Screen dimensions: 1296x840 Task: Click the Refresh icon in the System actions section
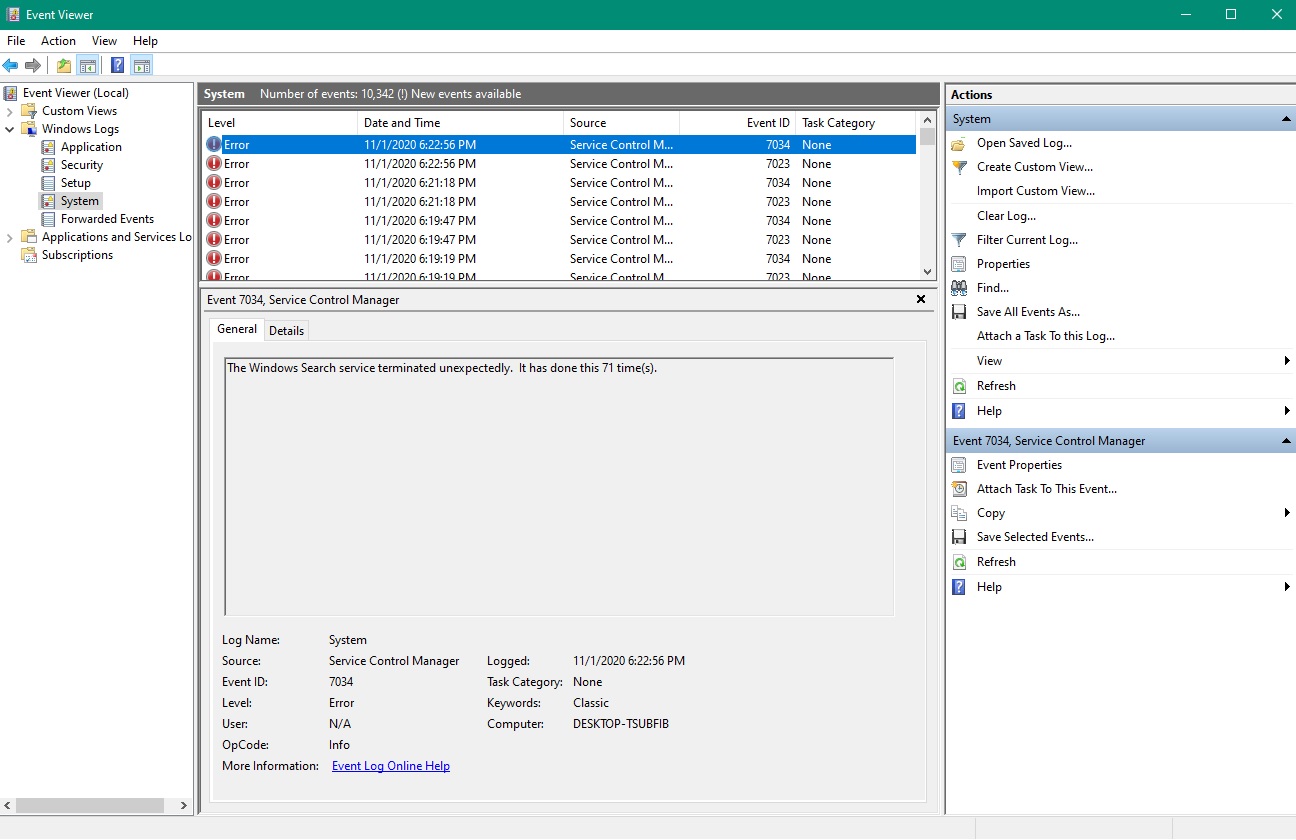click(959, 386)
